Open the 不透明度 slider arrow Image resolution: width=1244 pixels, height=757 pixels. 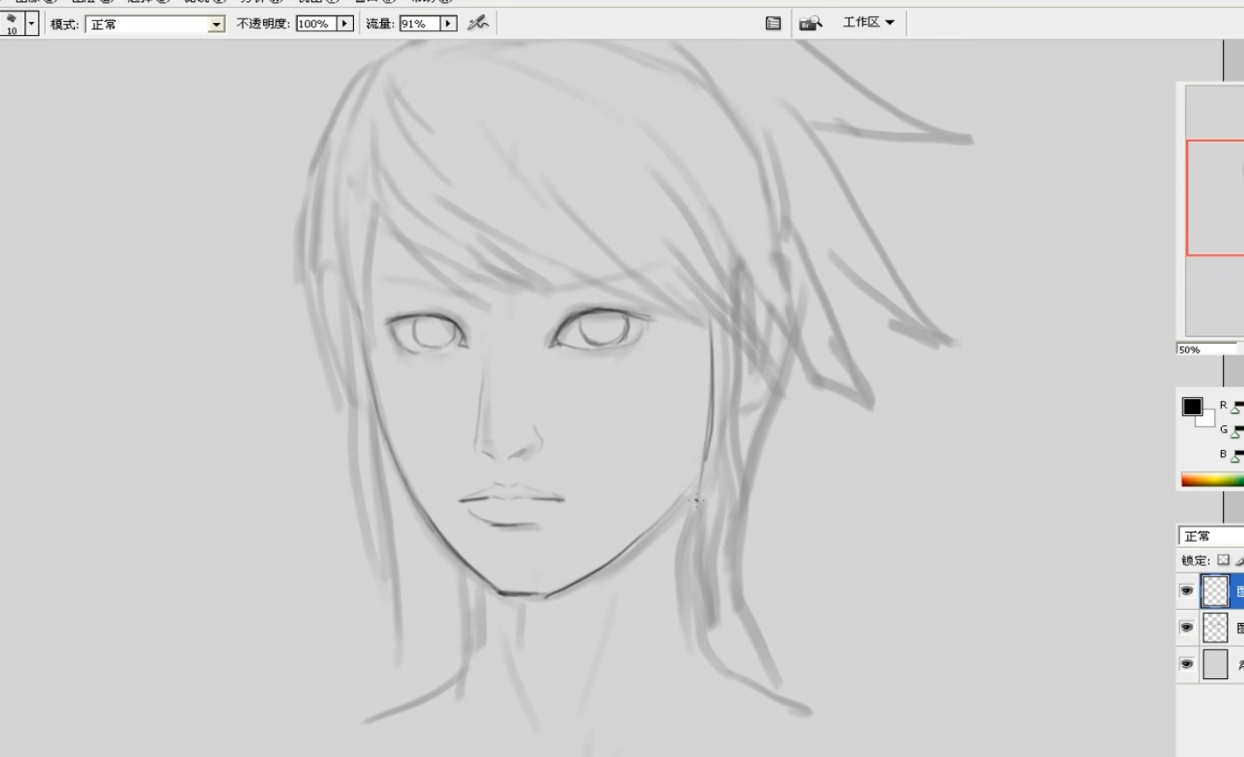point(345,23)
